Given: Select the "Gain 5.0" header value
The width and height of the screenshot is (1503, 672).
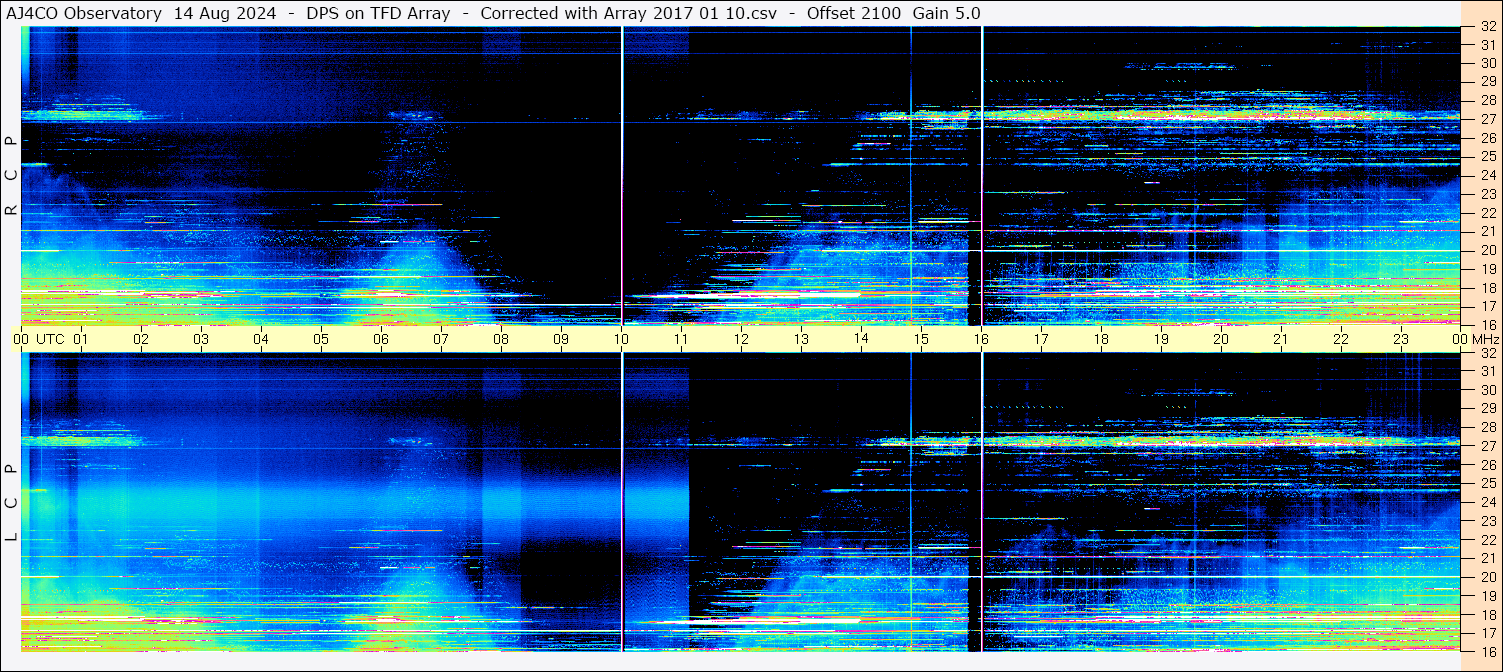Looking at the screenshot, I should tap(946, 13).
